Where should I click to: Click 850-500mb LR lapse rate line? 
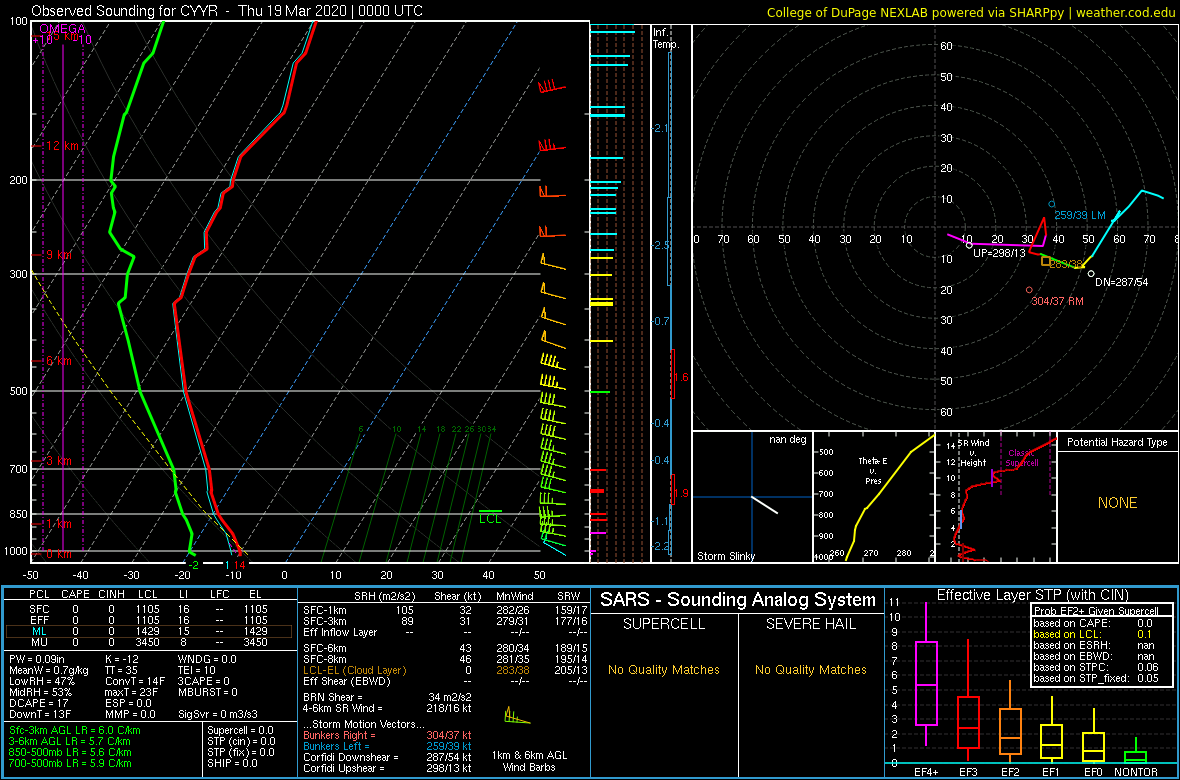pos(71,752)
